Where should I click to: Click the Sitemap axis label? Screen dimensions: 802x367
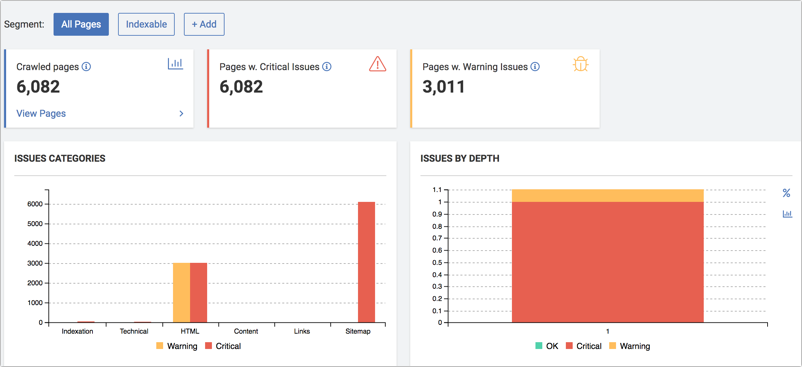coord(358,331)
